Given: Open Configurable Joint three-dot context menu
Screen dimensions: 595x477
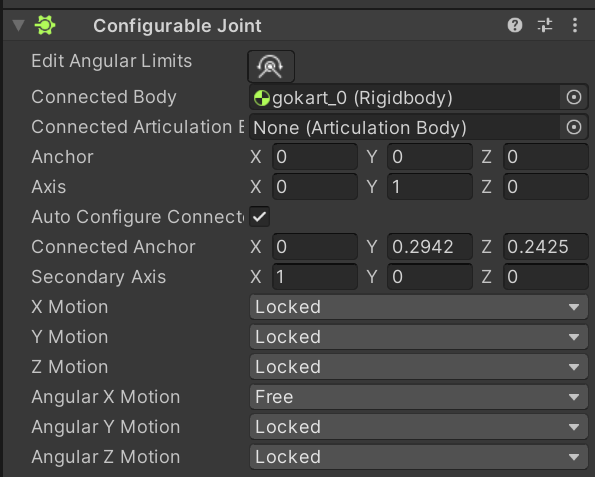Looking at the screenshot, I should click(x=575, y=25).
